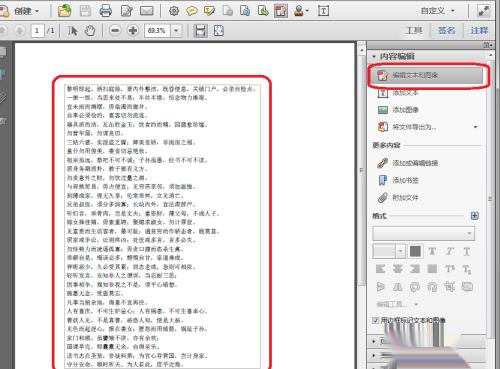This screenshot has height=369, width=500.
Task: Open the stamp tool dropdown arrow
Action: pos(307,11)
